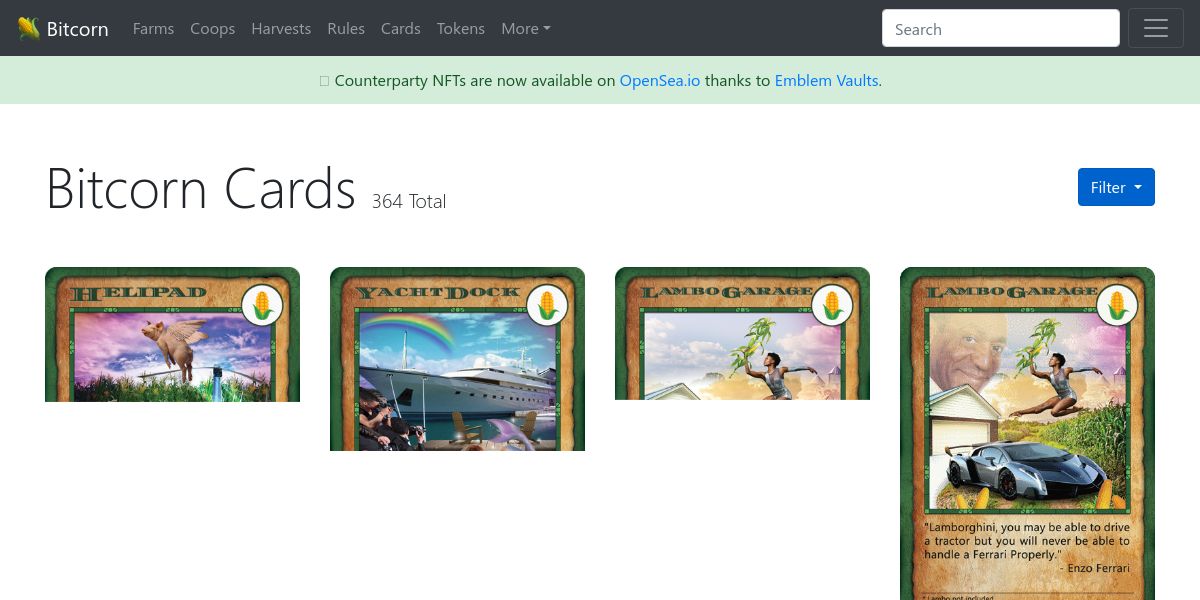
Task: Click the Bitcorn corn logo icon
Action: (x=29, y=28)
